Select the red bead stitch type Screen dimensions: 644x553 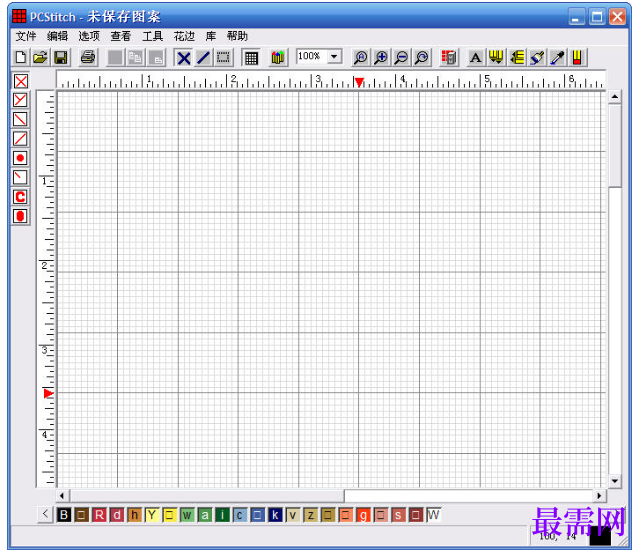pyautogui.click(x=21, y=216)
